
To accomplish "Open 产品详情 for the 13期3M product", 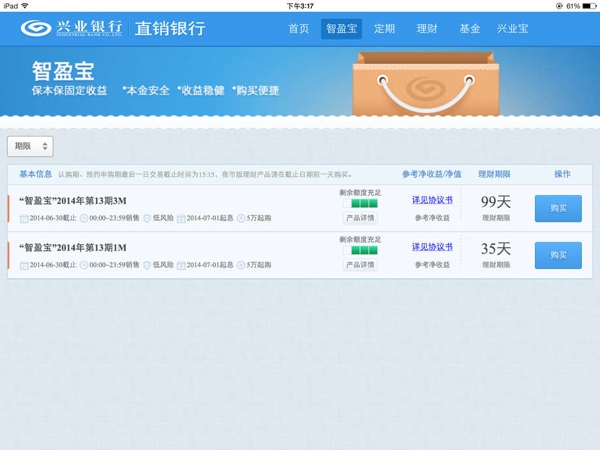I will coord(360,218).
